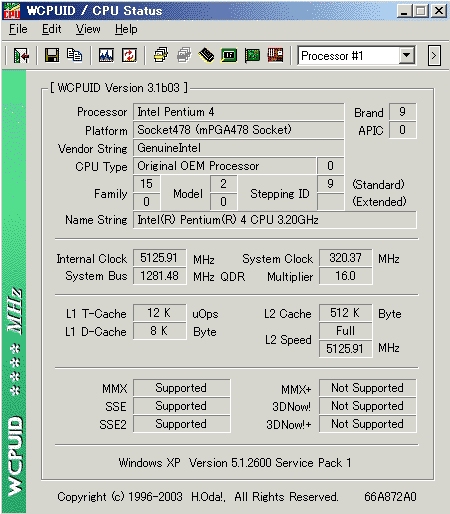Click the WCPUID app icon in title bar
Image resolution: width=450 pixels, height=514 pixels.
[11, 11]
